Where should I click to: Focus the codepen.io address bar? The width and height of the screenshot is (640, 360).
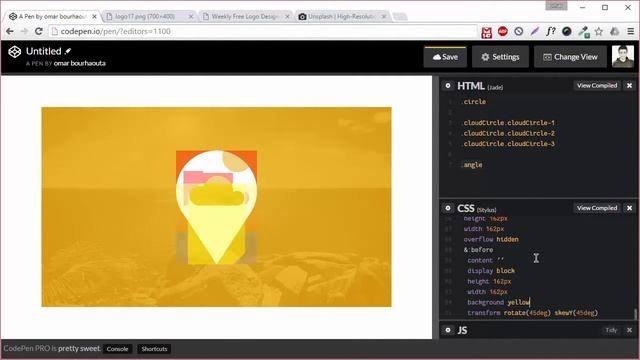[263, 31]
